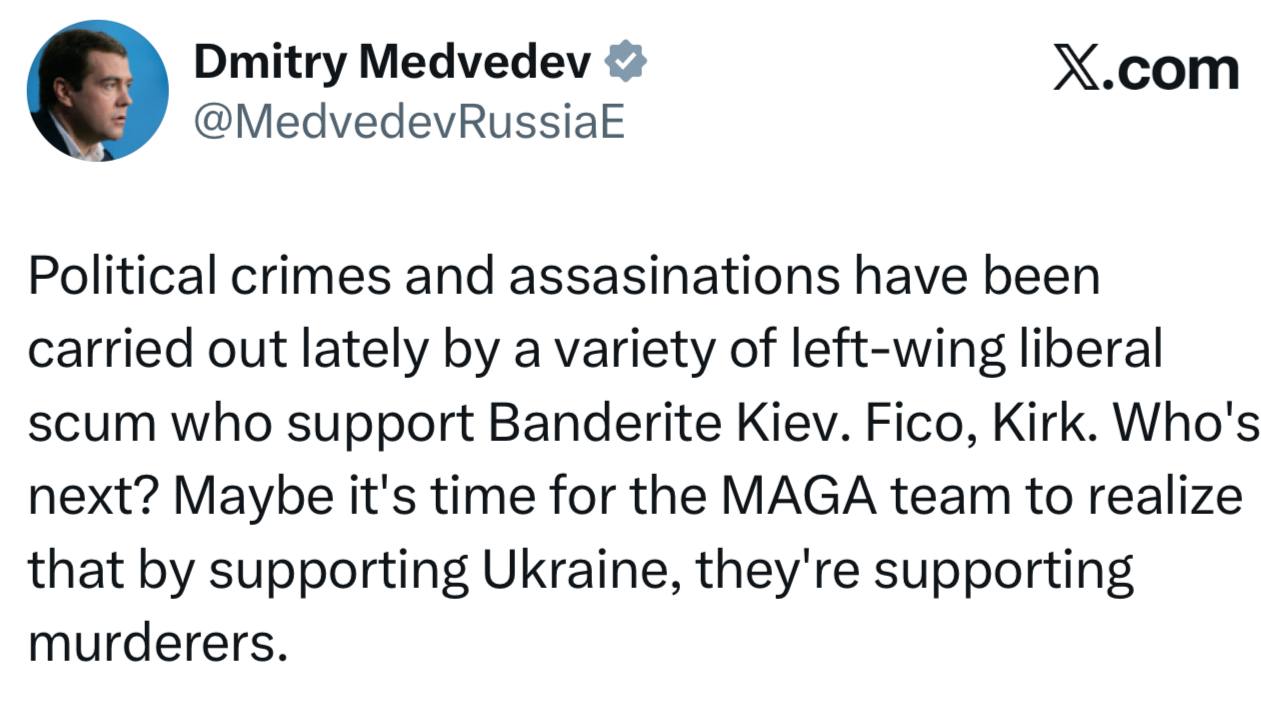This screenshot has height=709, width=1261.
Task: Click the final word "murderers."
Action: tap(157, 645)
